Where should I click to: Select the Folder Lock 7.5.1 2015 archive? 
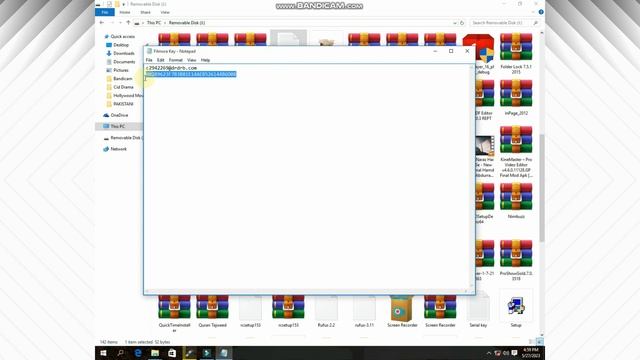[516, 54]
